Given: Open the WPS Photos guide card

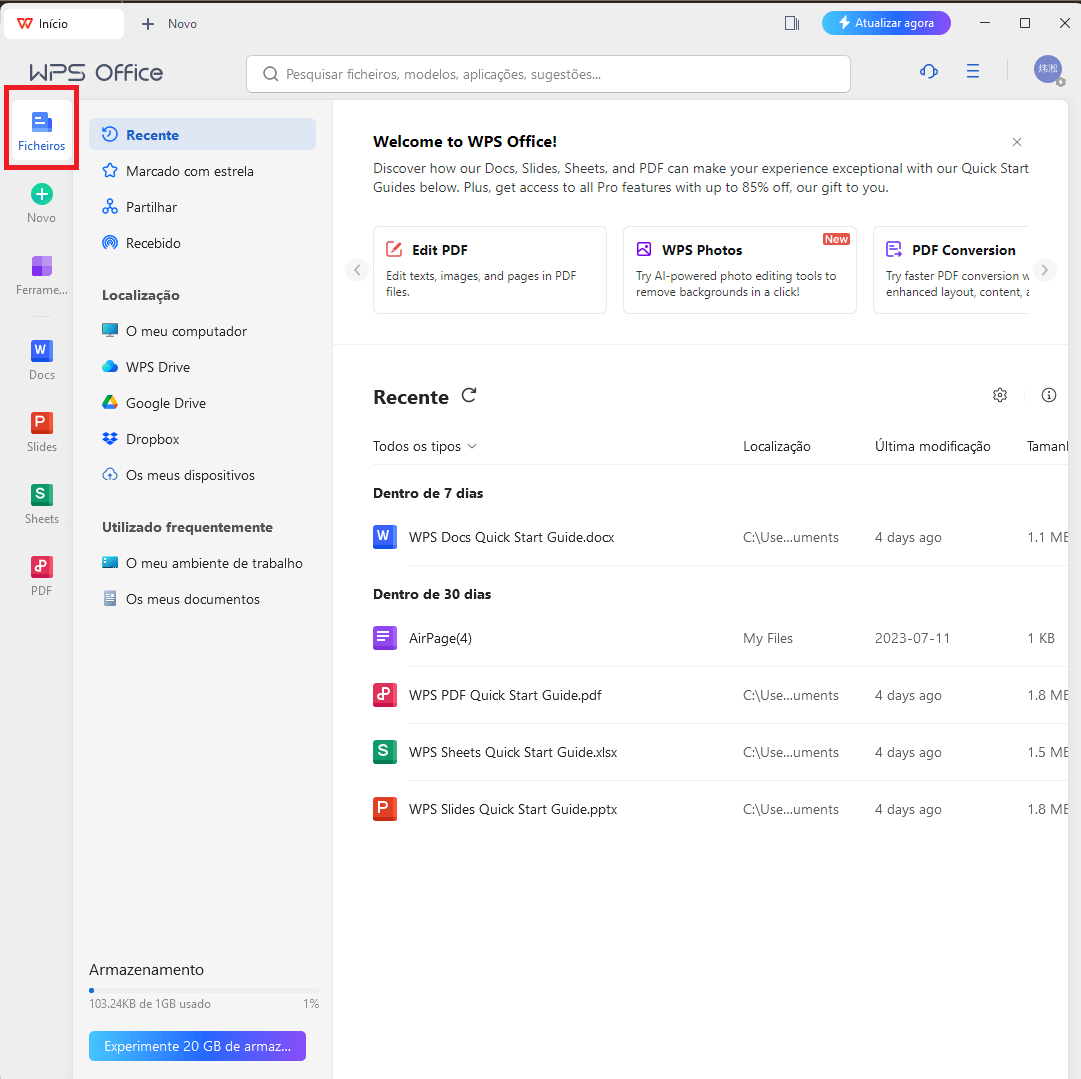Looking at the screenshot, I should (x=740, y=270).
